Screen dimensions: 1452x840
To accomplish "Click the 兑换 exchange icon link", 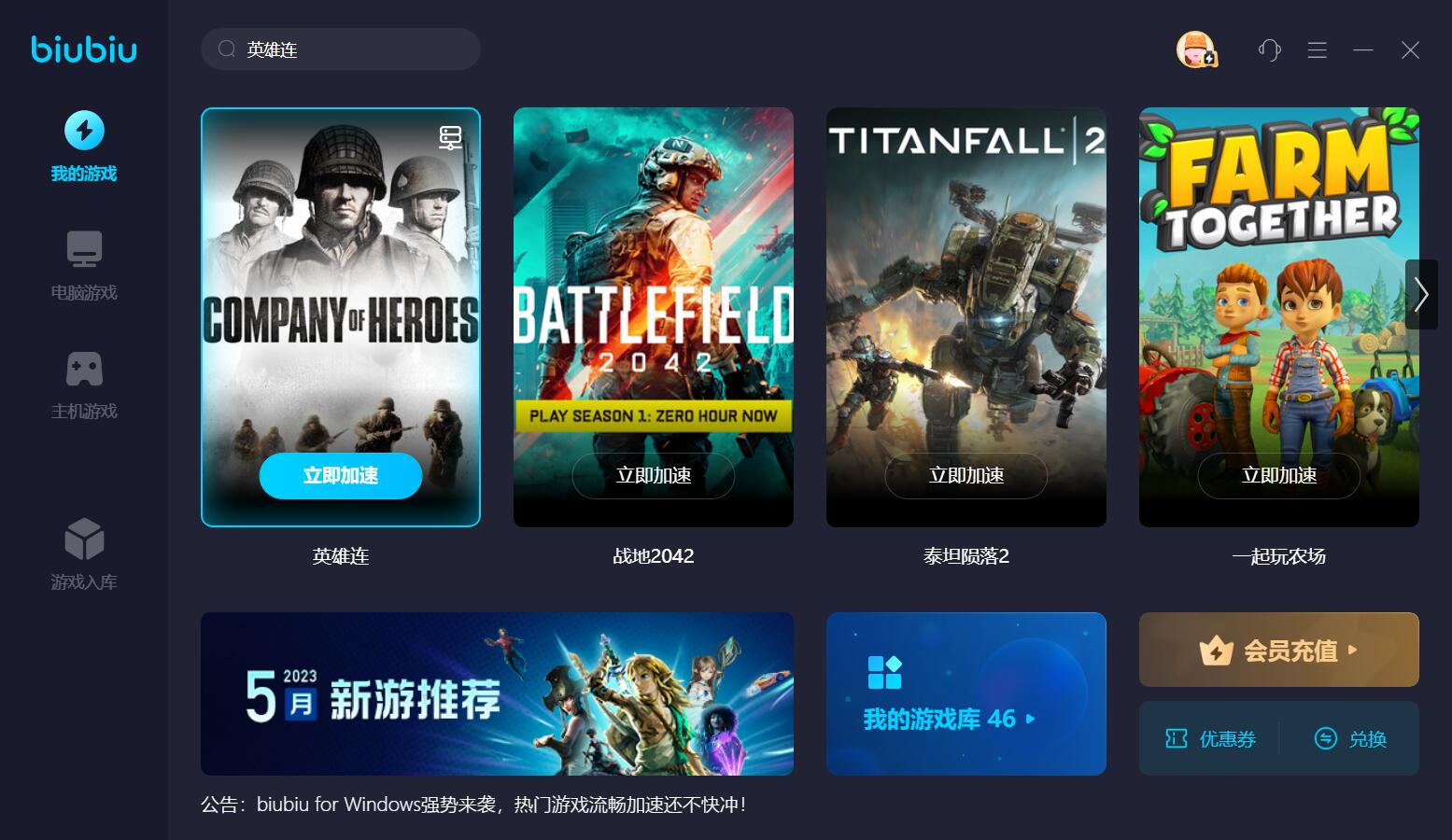I will [x=1350, y=739].
